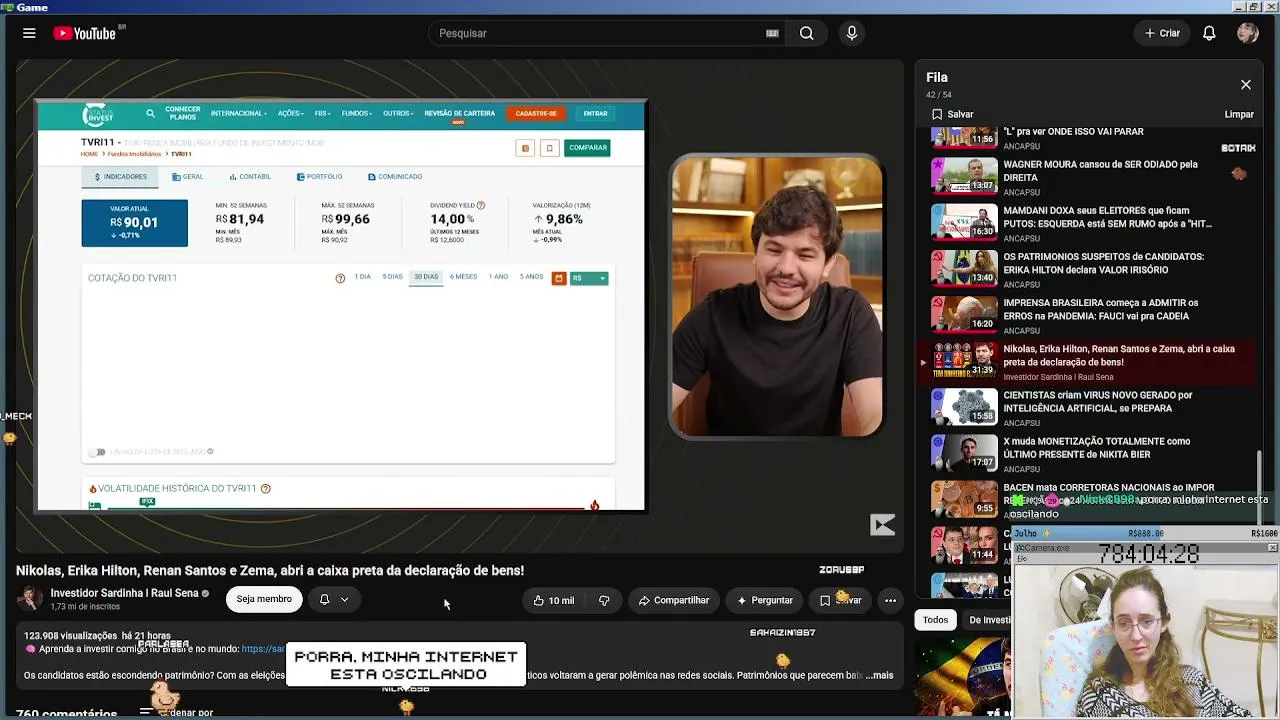1280x720 pixels.
Task: Click the orange wallet icon beside the bookmark
Action: 525,148
